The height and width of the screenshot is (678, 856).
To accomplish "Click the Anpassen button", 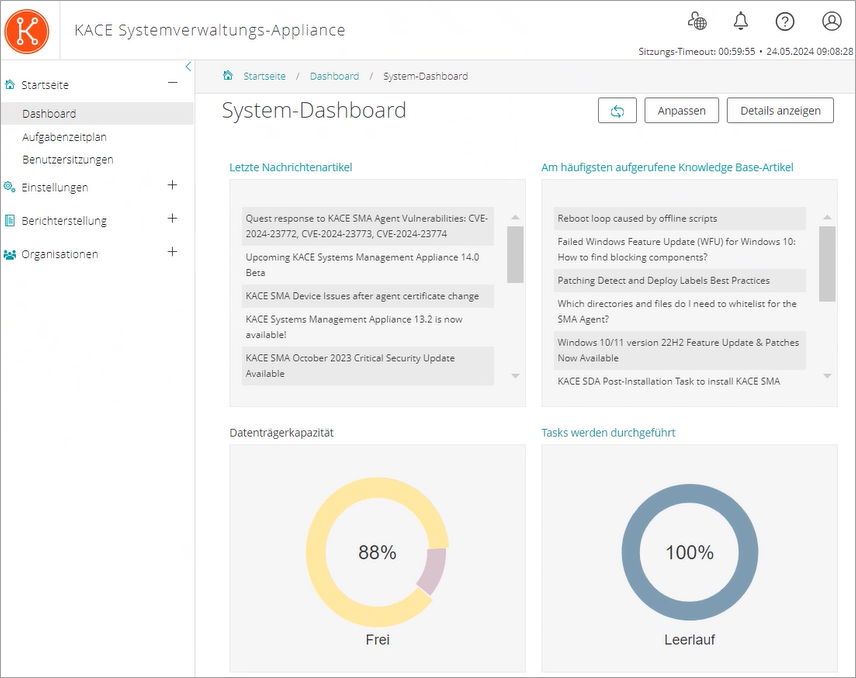I will (x=681, y=111).
